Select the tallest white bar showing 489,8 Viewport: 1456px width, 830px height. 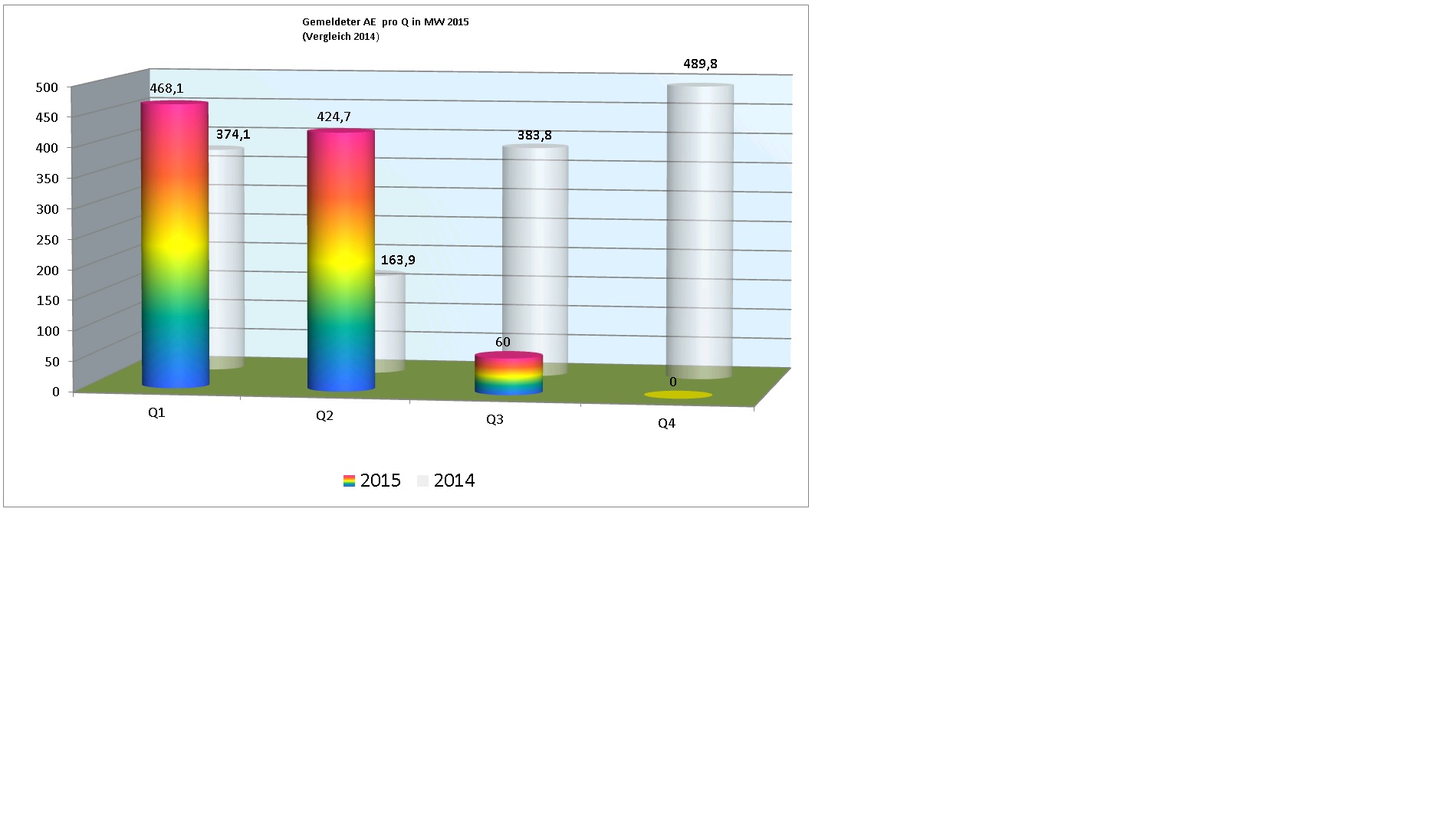[x=700, y=230]
